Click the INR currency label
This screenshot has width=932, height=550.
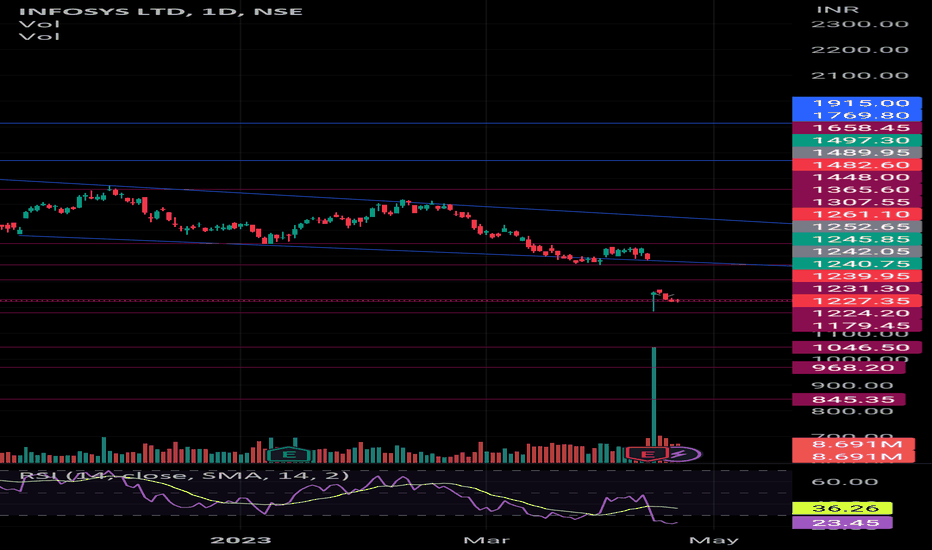pos(837,10)
